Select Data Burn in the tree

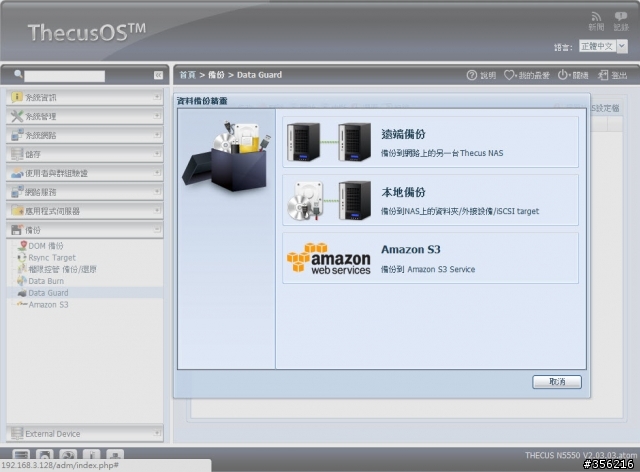point(46,281)
